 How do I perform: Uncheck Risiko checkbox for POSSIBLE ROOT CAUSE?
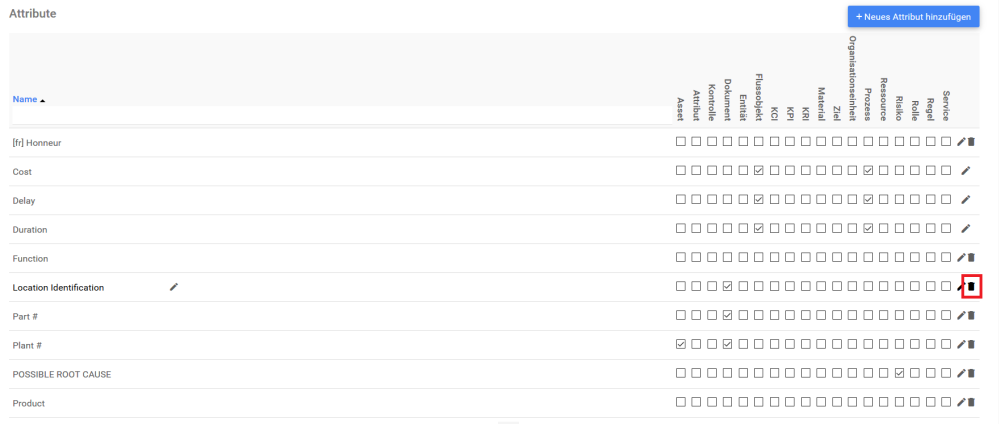point(899,374)
